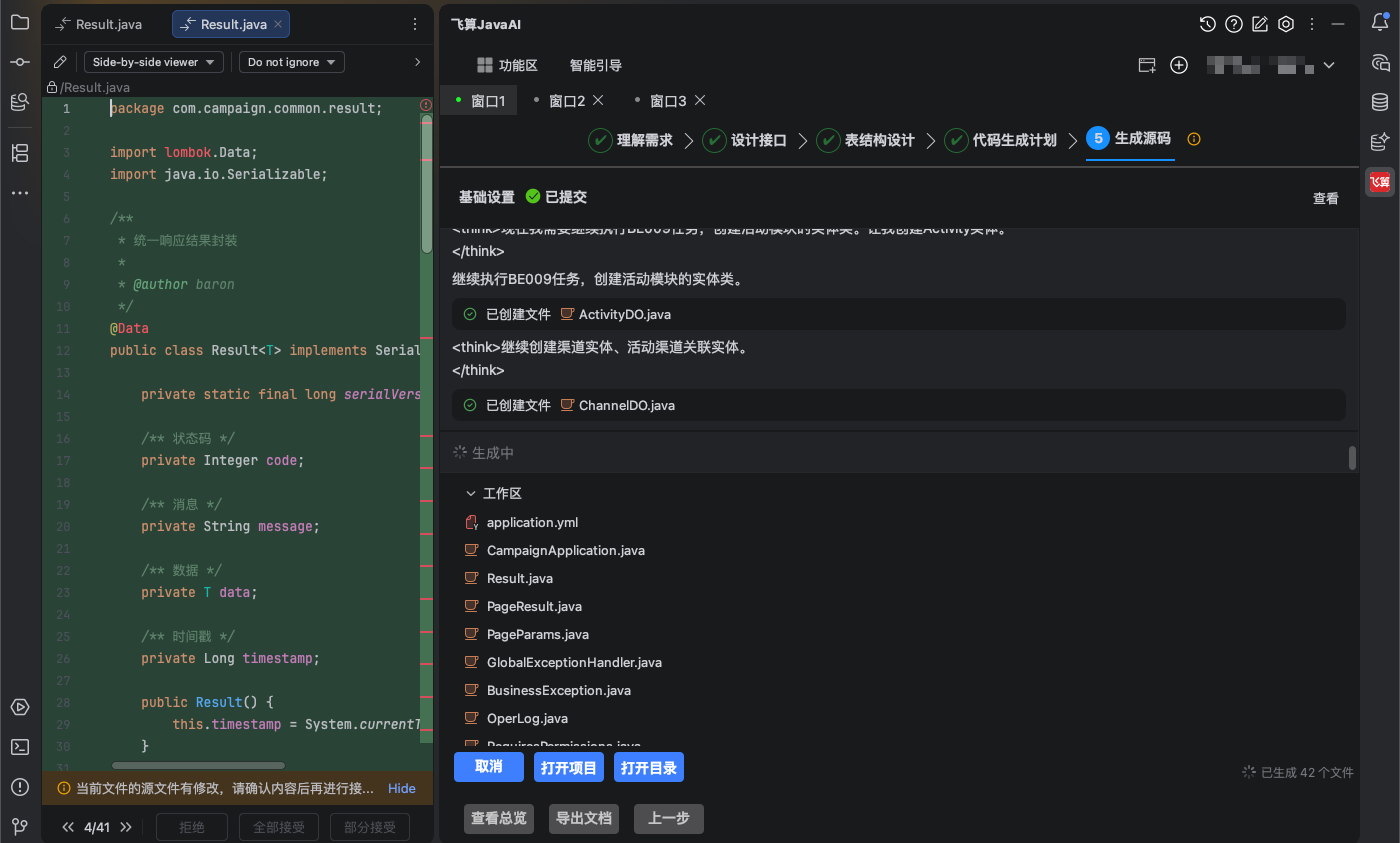Open the Structure tool window icon

[x=20, y=153]
